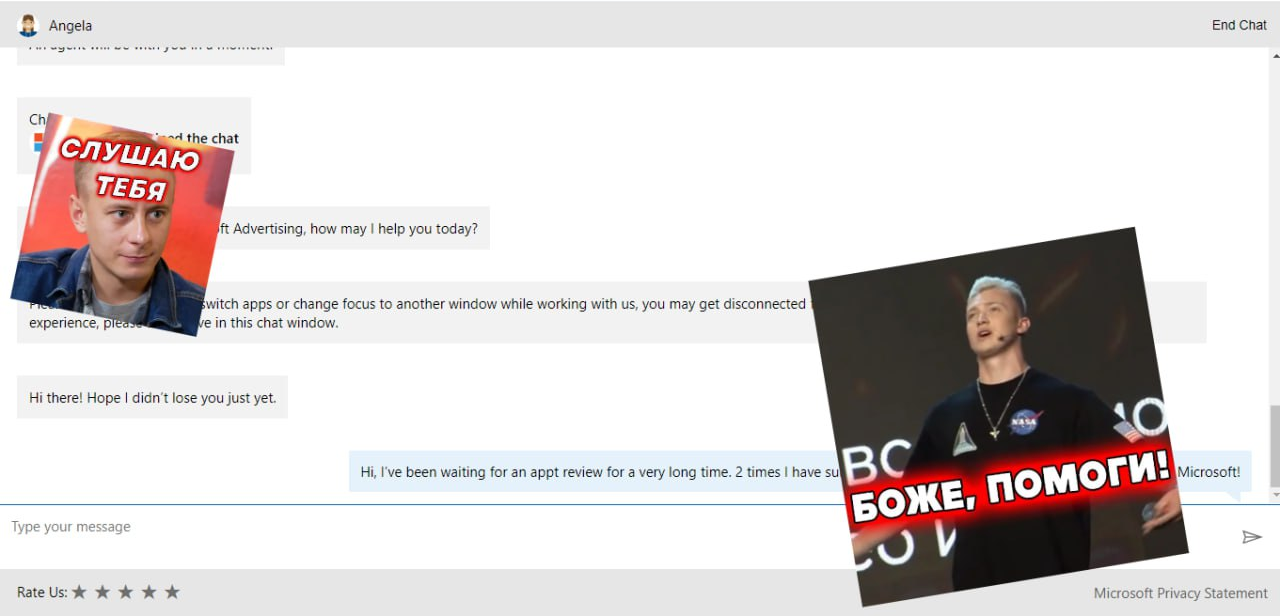Click the Rate Us label
1280x616 pixels.
(x=42, y=592)
